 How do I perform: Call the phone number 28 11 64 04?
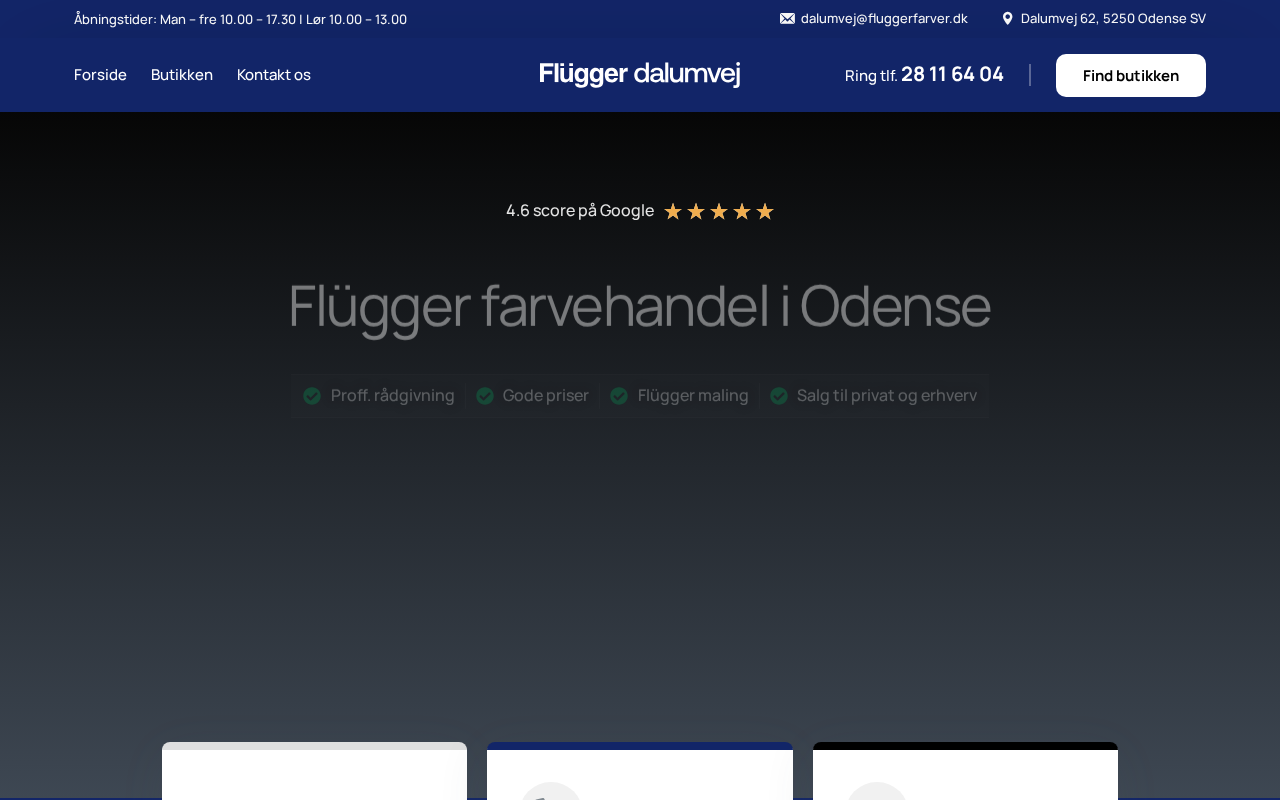(x=952, y=74)
